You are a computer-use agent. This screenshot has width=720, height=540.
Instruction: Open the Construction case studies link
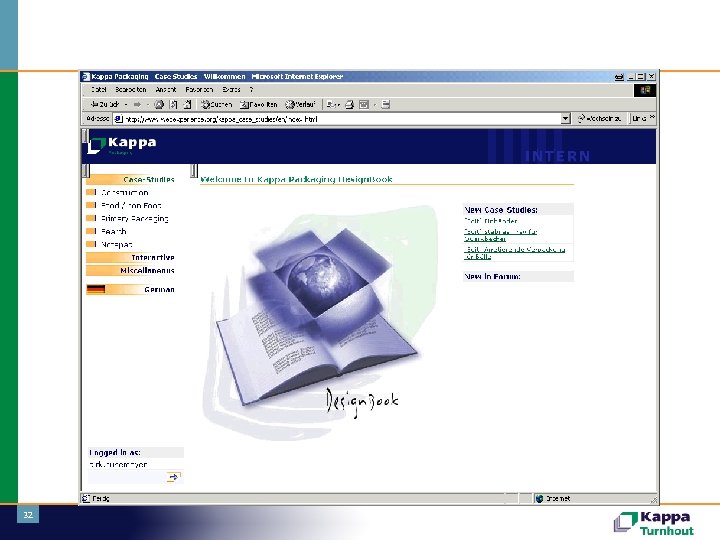point(124,192)
